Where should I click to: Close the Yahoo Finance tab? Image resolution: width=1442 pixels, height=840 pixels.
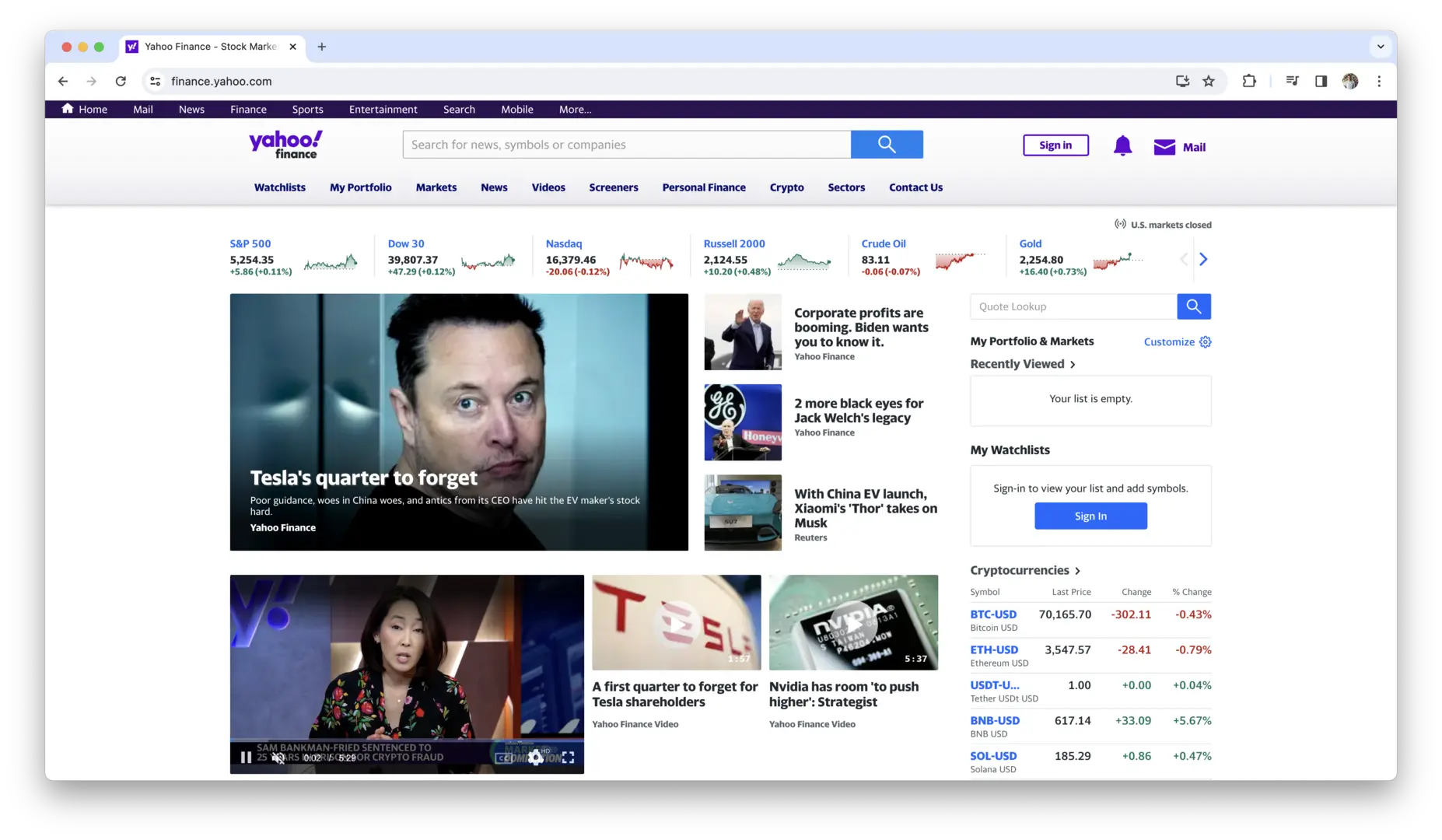pyautogui.click(x=292, y=47)
